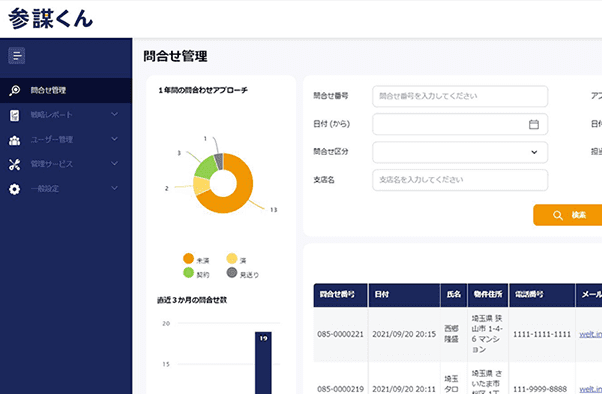Open the 戦略レポート menu item
Viewport: 602px width, 394px height.
click(x=66, y=115)
